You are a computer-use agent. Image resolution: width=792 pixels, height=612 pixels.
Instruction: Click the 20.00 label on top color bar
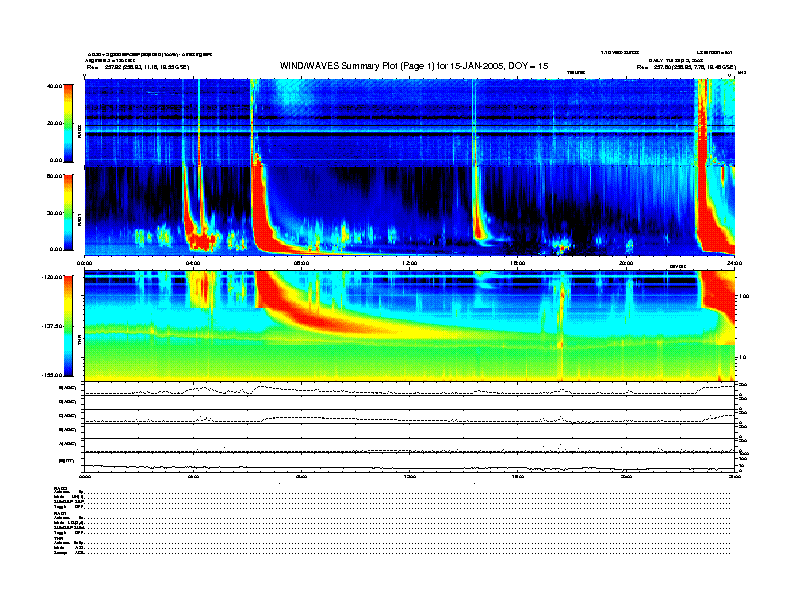tap(54, 123)
